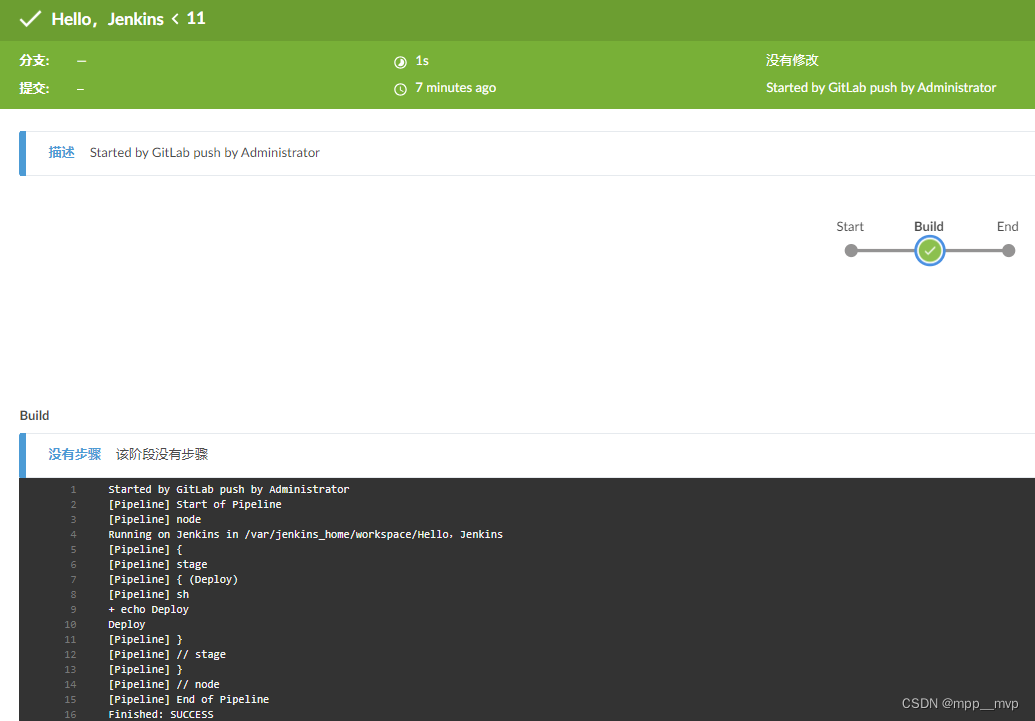Click log line Start of Pipeline
This screenshot has width=1035, height=721.
[195, 504]
